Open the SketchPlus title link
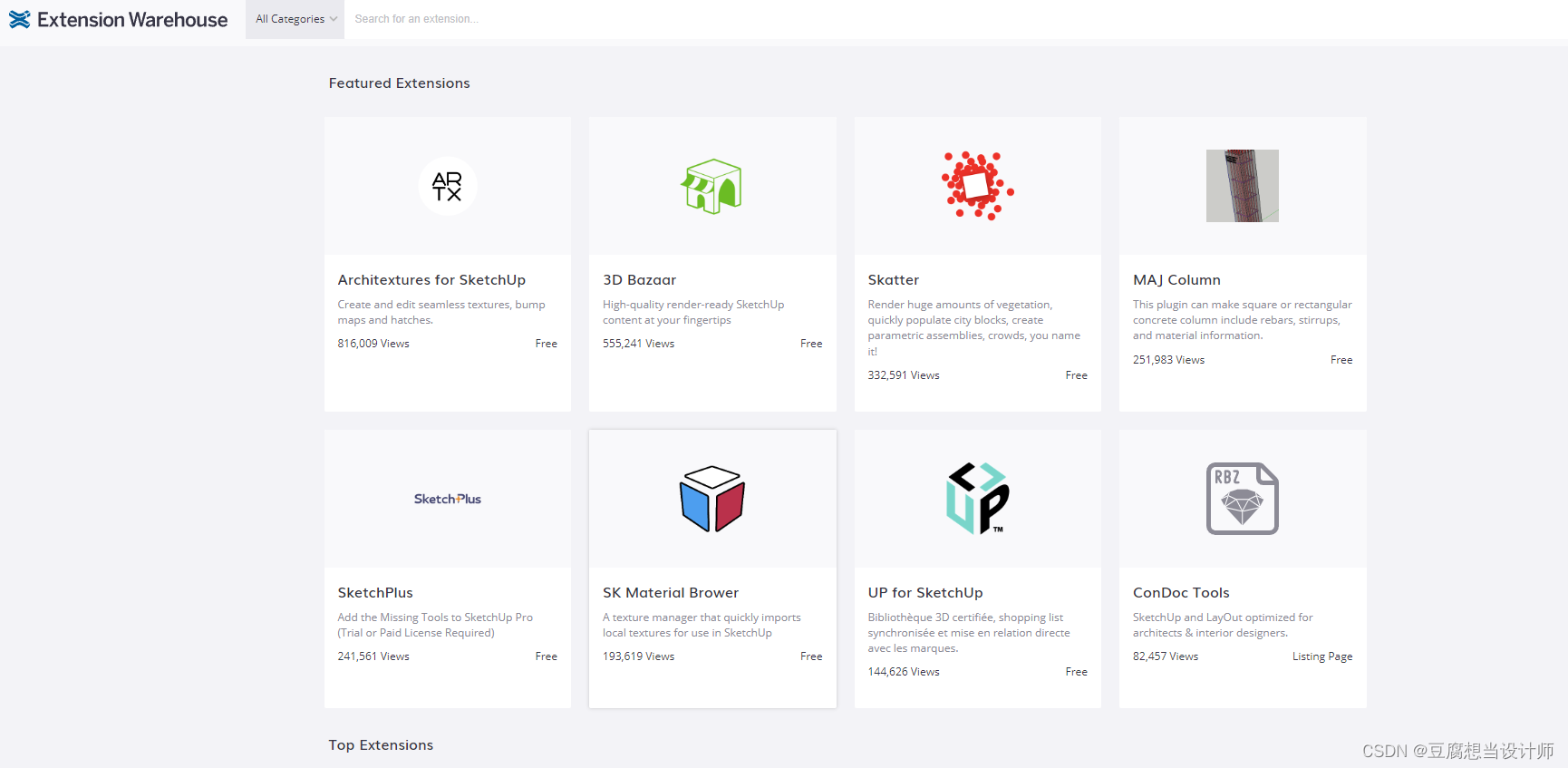This screenshot has height=768, width=1568. pos(375,593)
